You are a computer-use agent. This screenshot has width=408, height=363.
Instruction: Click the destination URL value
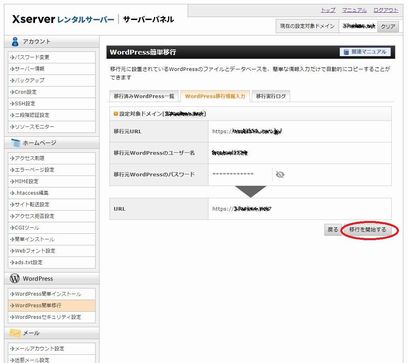coord(242,209)
